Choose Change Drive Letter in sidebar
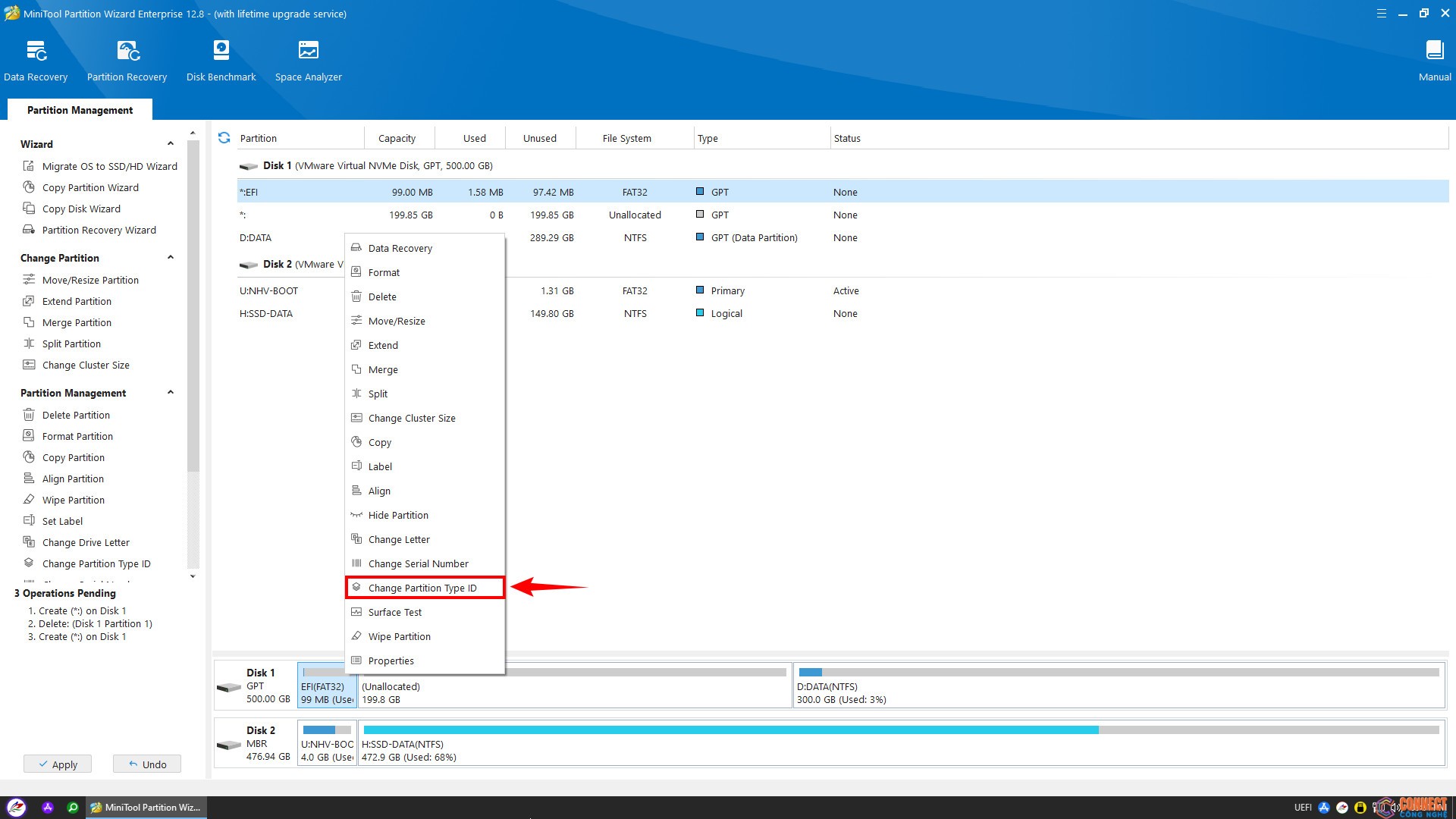 [77, 542]
